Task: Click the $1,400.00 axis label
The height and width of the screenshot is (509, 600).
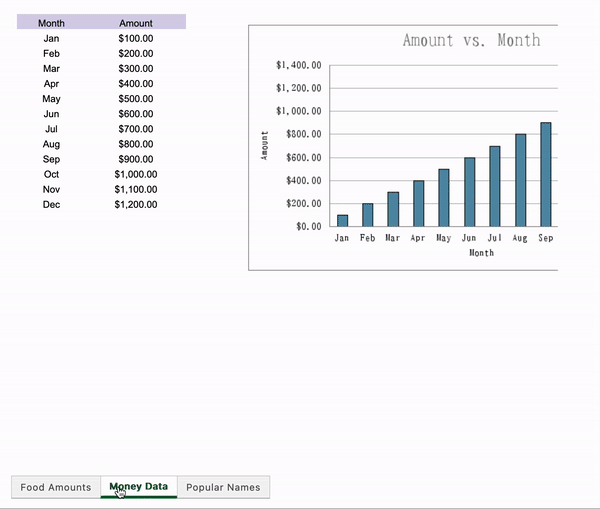Action: pyautogui.click(x=299, y=65)
